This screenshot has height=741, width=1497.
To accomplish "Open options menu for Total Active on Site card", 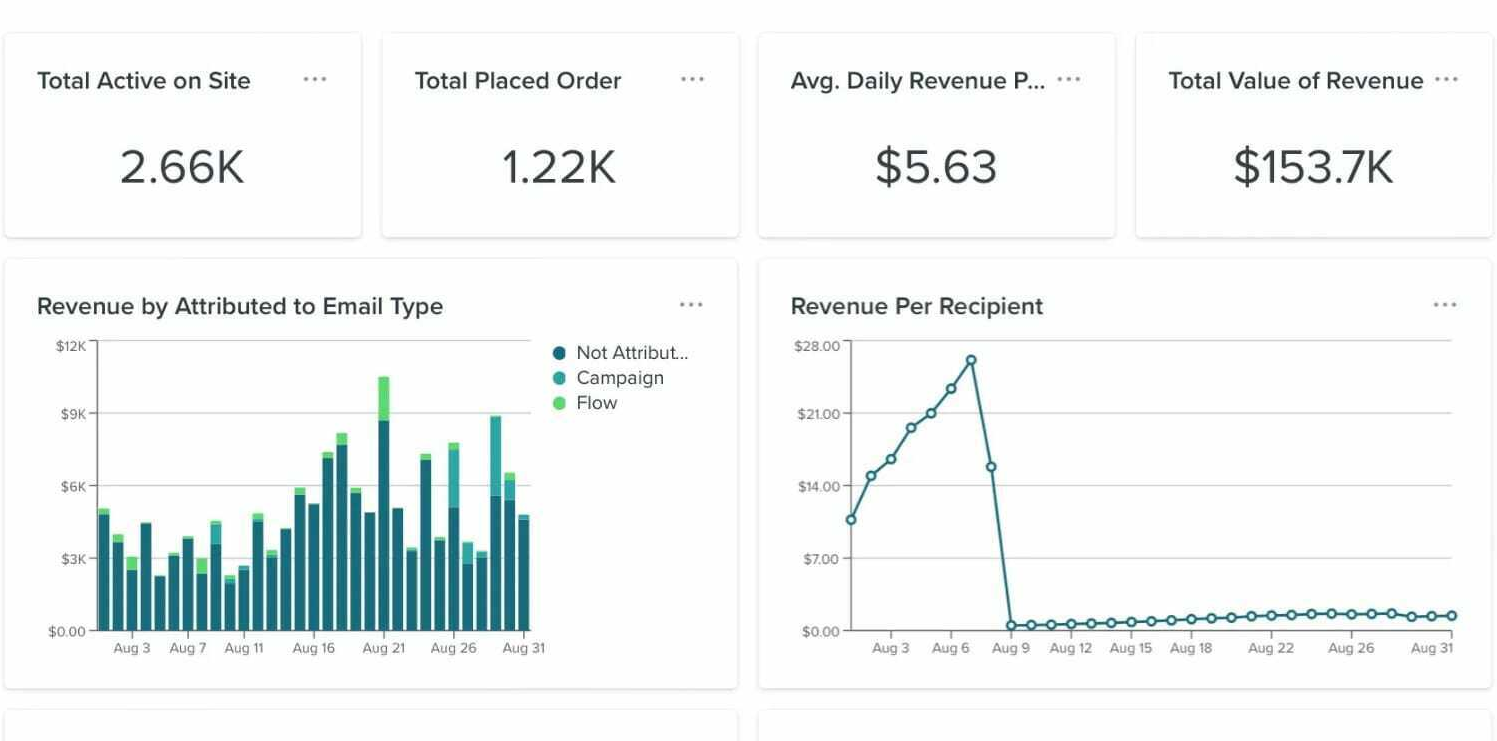I will pos(315,80).
